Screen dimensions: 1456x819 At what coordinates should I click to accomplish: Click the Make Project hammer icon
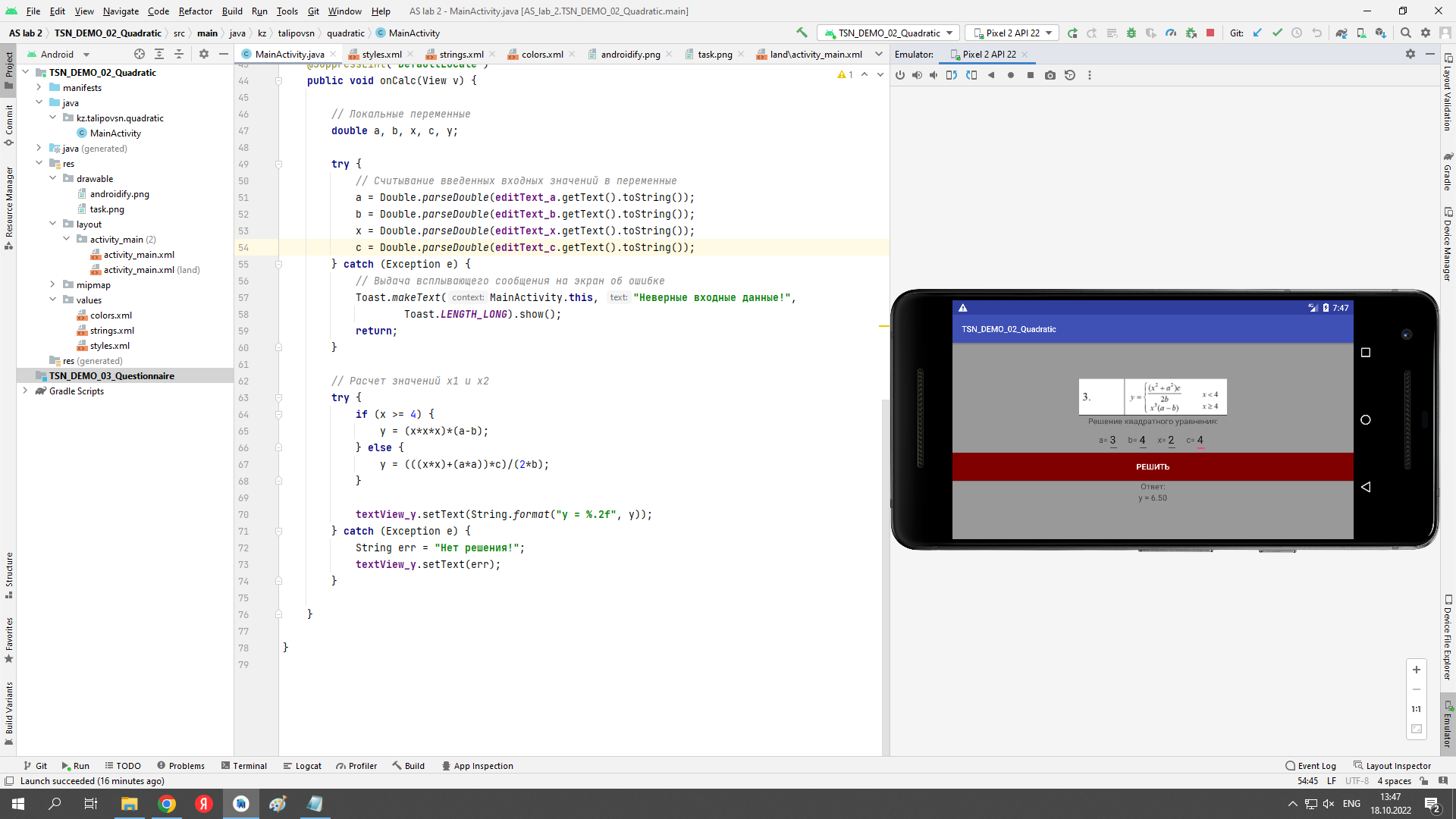(802, 33)
